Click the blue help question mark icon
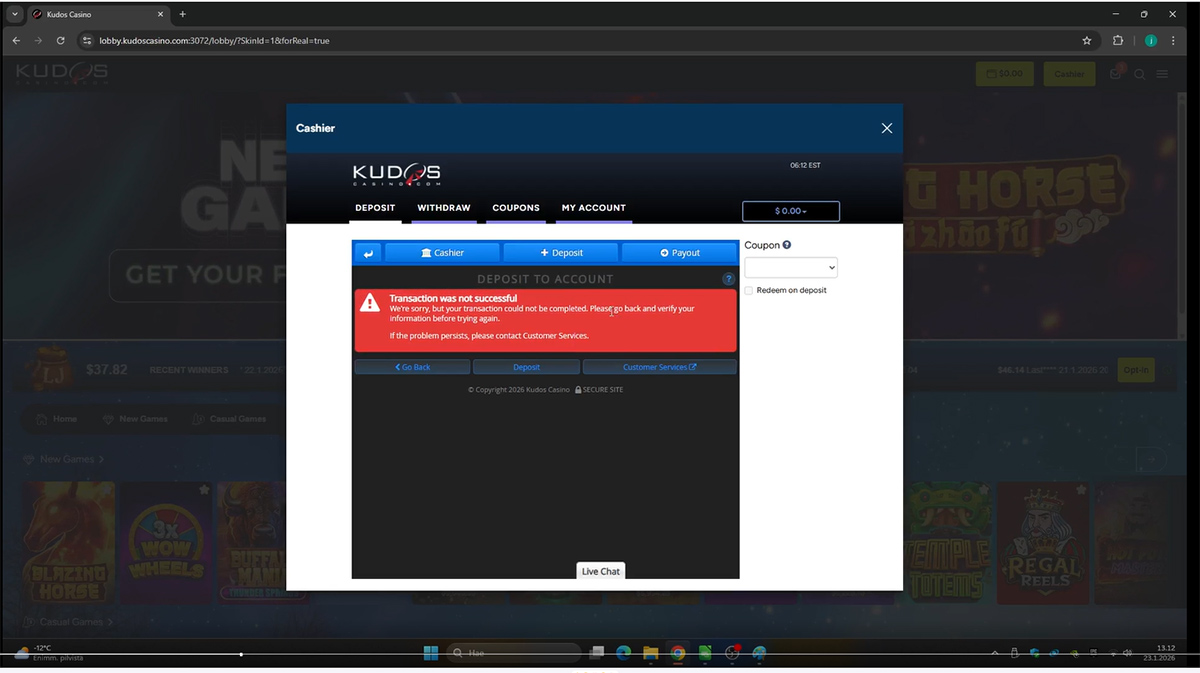 pos(729,279)
